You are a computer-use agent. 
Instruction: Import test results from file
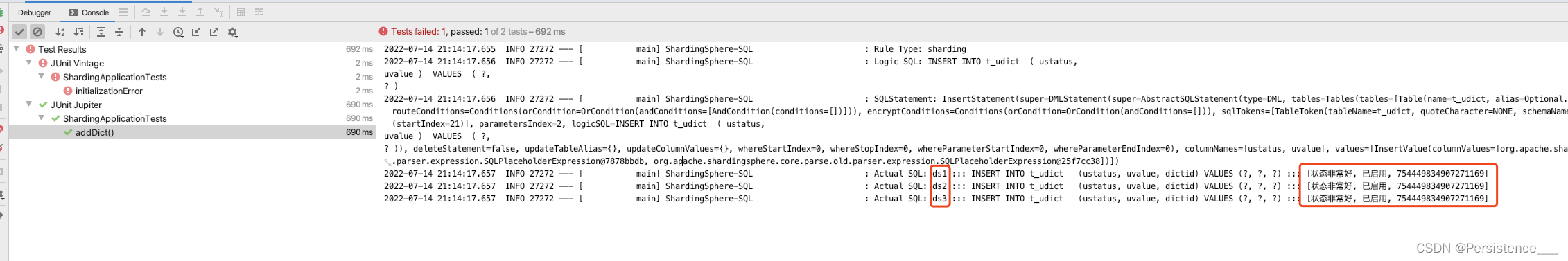coord(196,32)
